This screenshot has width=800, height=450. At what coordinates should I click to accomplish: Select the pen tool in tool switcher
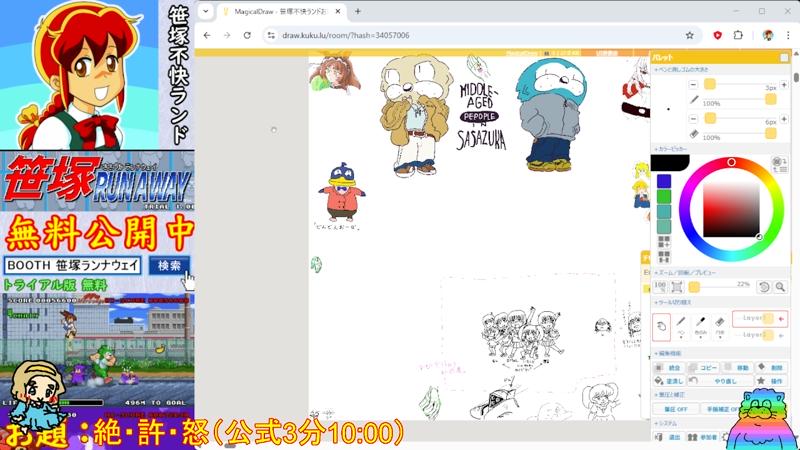click(681, 327)
